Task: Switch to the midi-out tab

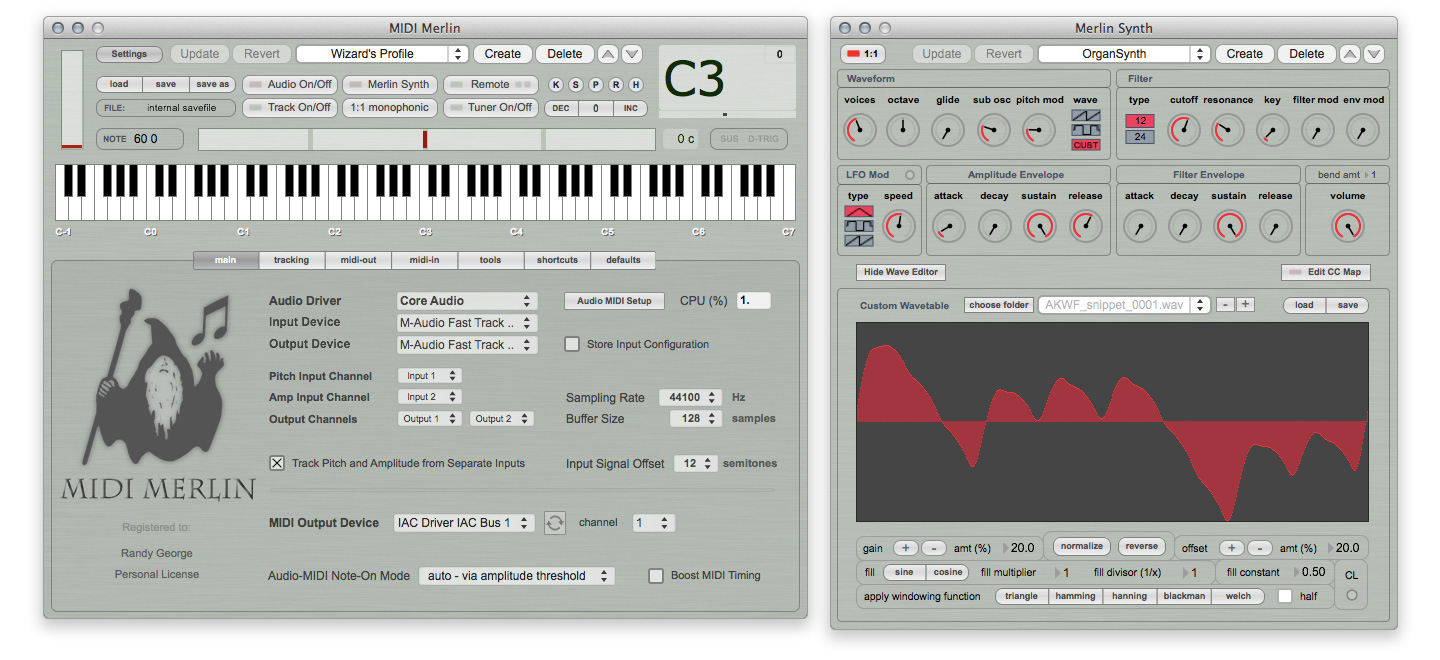Action: point(358,260)
